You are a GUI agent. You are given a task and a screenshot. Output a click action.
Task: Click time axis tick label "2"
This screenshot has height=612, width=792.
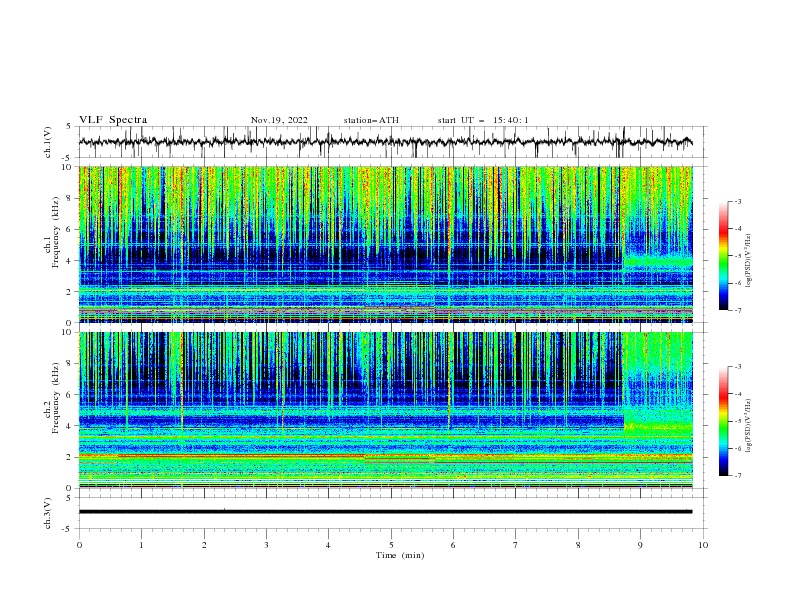(204, 545)
